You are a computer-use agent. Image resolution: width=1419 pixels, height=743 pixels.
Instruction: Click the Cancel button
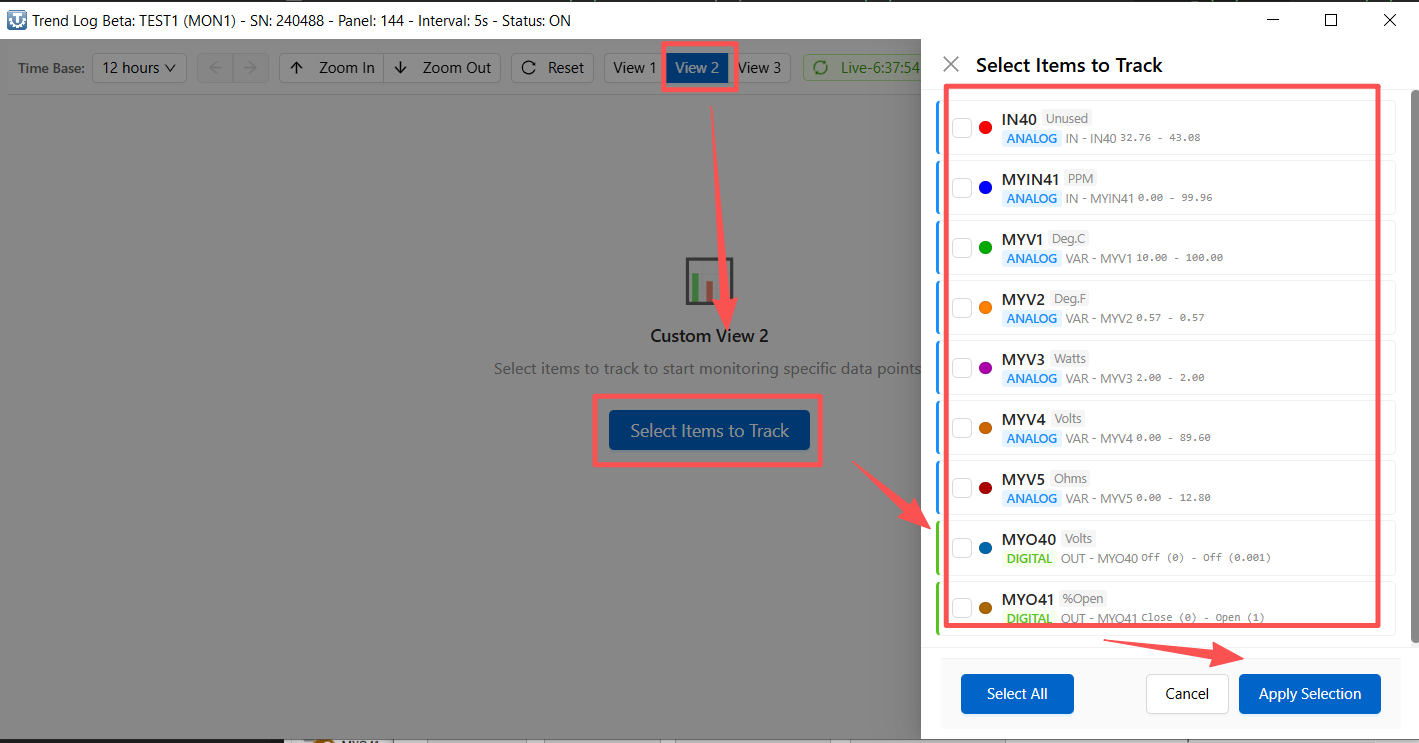[1187, 694]
